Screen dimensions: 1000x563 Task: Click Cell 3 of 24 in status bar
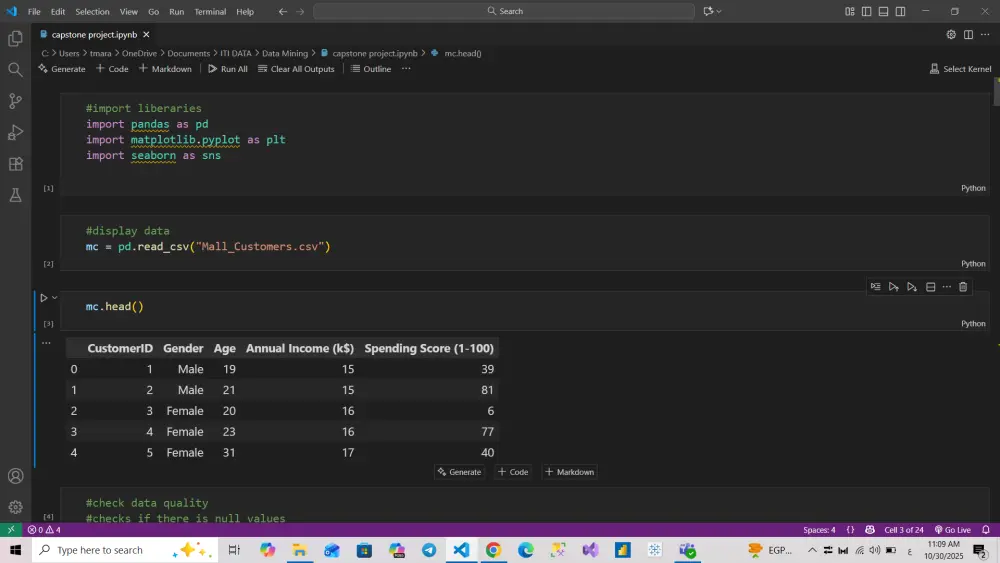click(904, 530)
